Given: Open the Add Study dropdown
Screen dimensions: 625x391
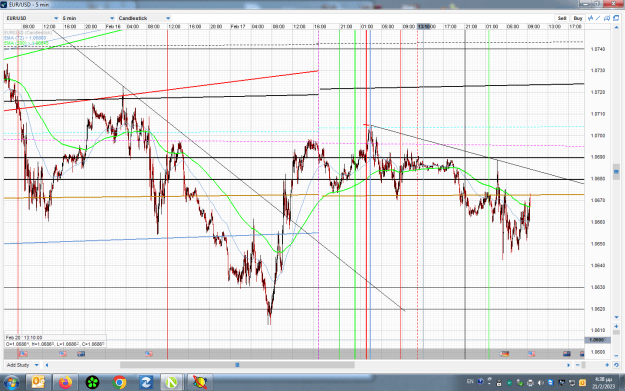Looking at the screenshot, I should 22,365.
